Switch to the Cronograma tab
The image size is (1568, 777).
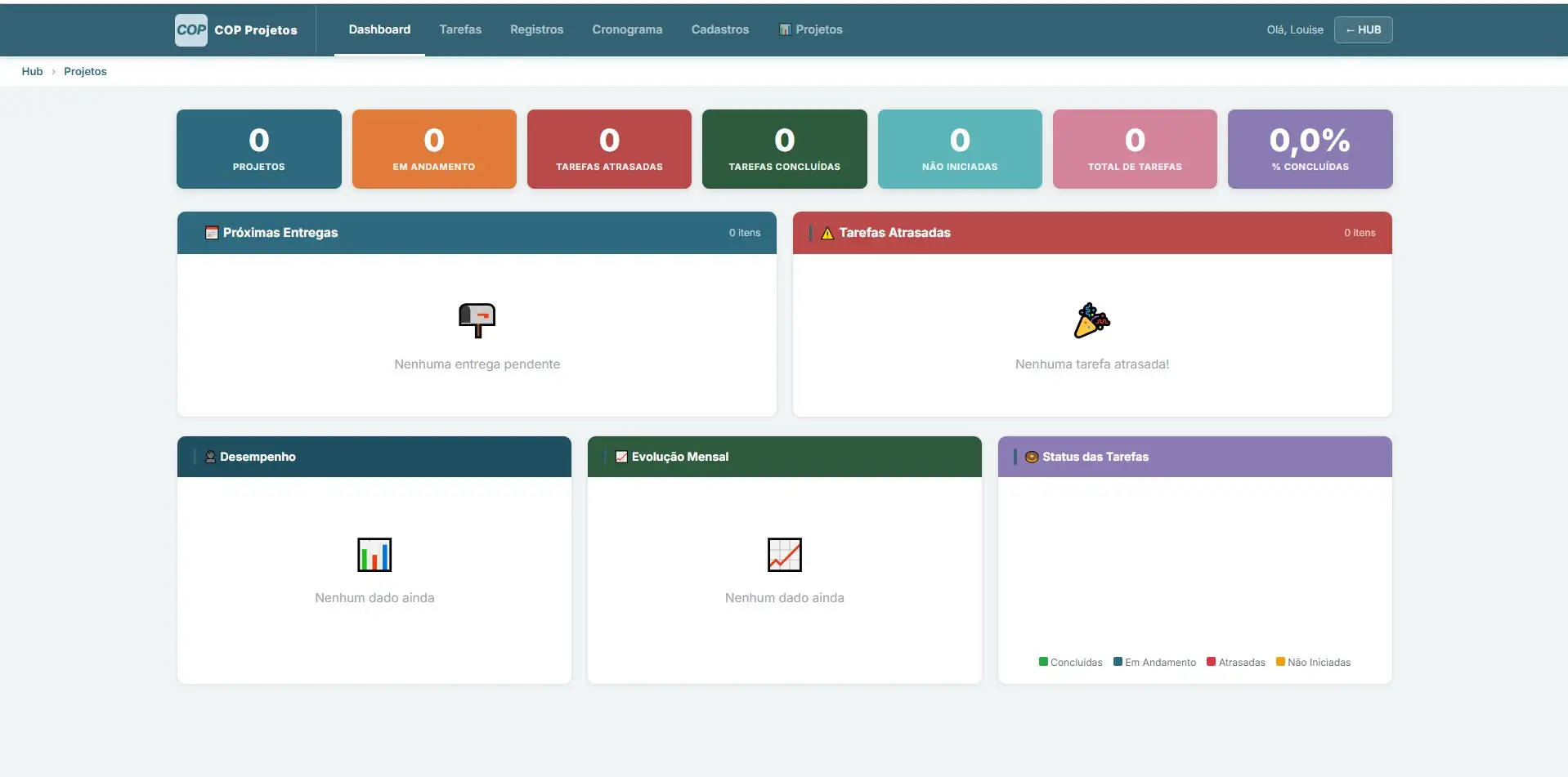coord(627,29)
